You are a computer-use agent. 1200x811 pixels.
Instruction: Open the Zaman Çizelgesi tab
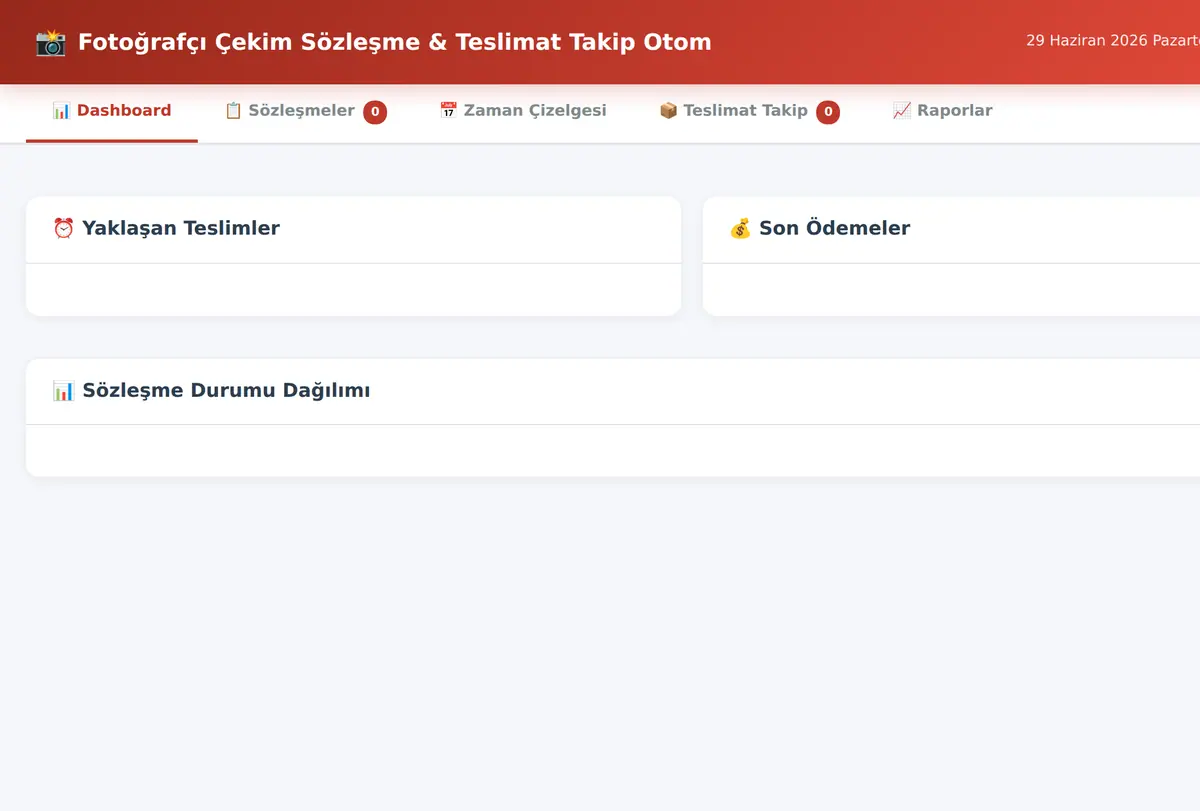coord(523,111)
